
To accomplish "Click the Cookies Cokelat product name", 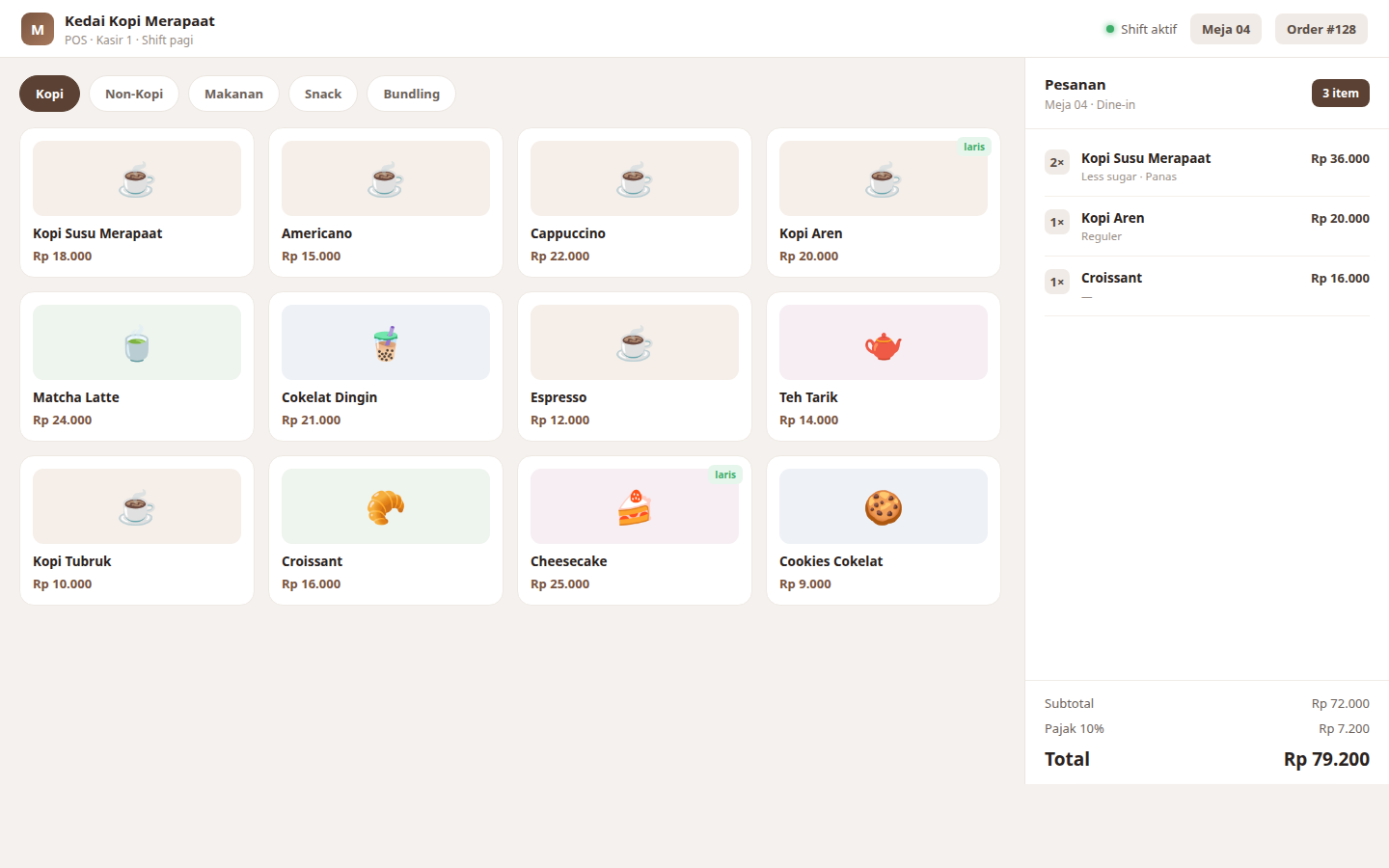I will 831,561.
